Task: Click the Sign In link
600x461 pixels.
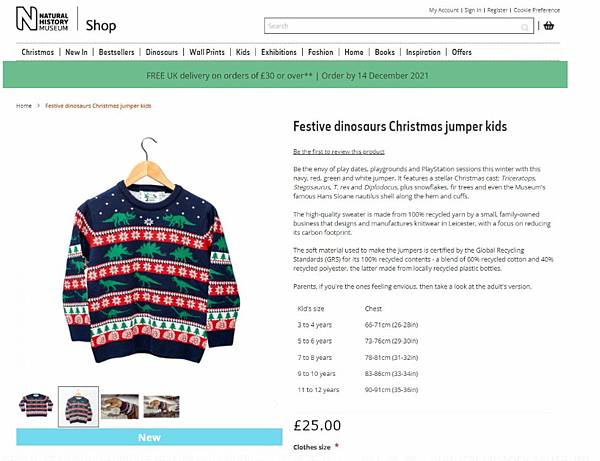Action: 473,10
